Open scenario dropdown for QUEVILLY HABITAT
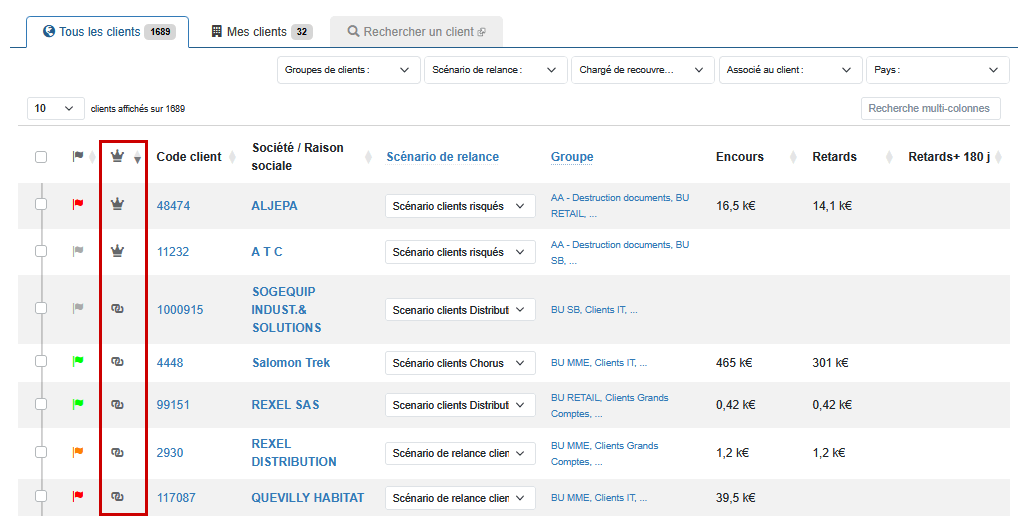The width and height of the screenshot is (1030, 516). click(x=460, y=498)
